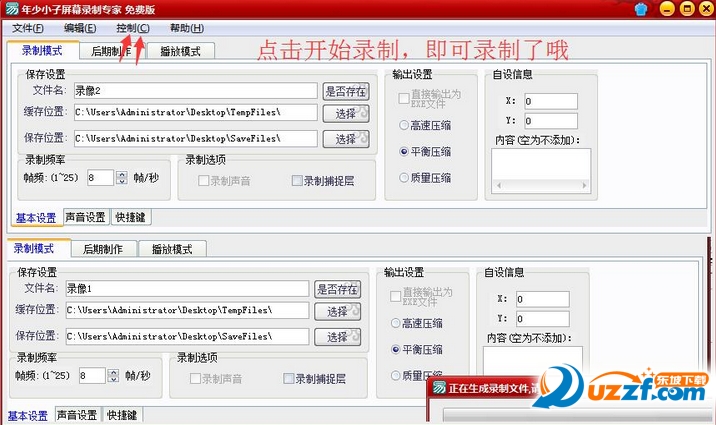Switch to upper 播放模式 tab
Screen dimensions: 716x425
tap(180, 51)
